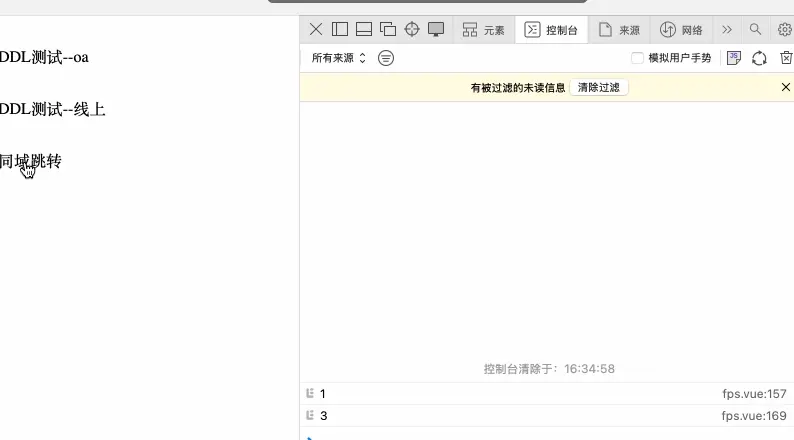Click the log icon beside message 3
Image resolution: width=794 pixels, height=440 pixels.
pyautogui.click(x=310, y=415)
